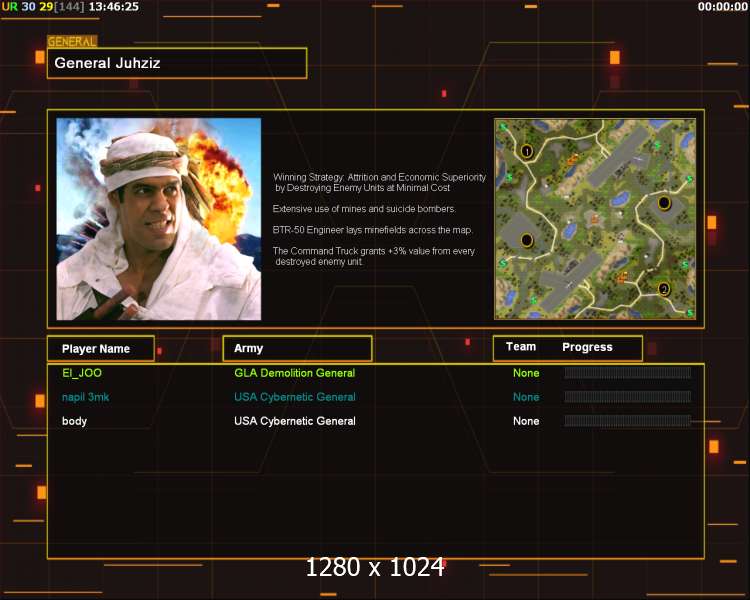750x600 pixels.
Task: Click body's loading progress bar
Action: coord(628,421)
